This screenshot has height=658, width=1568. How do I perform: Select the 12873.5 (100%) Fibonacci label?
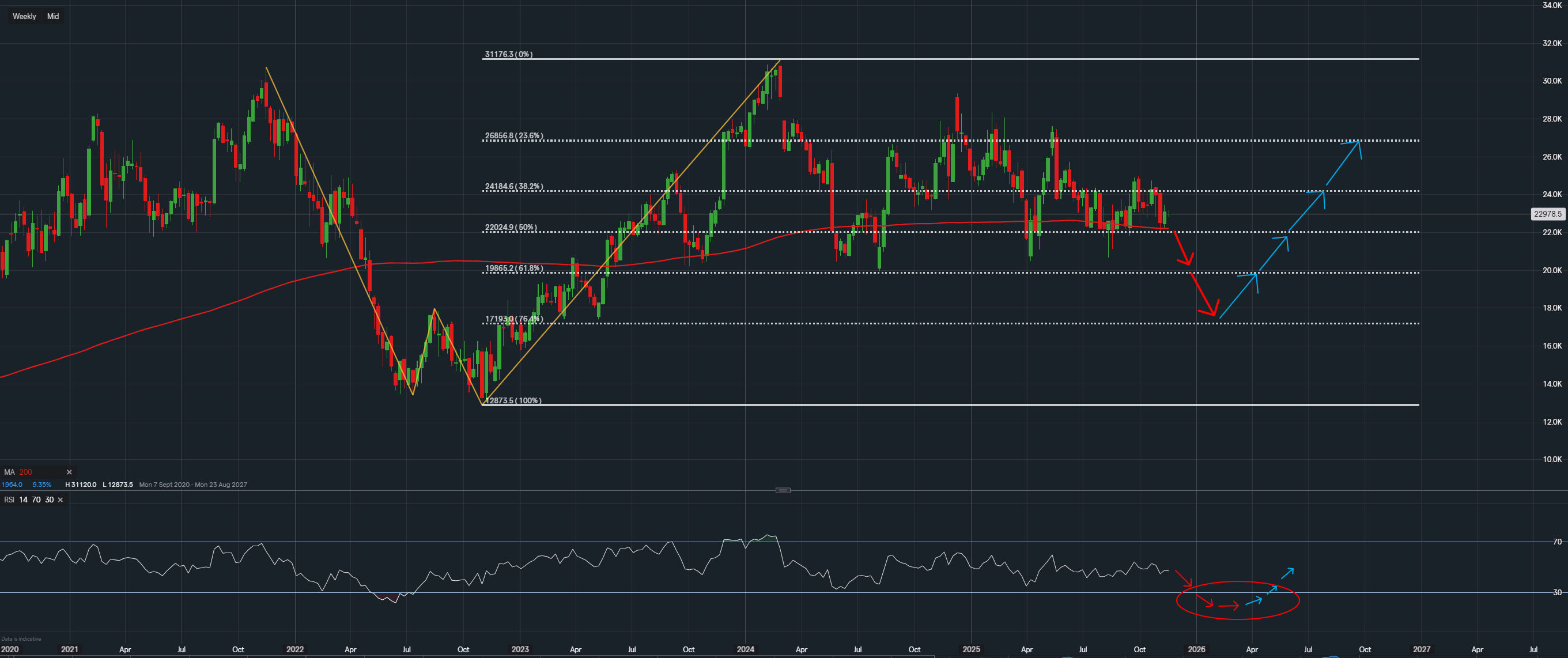513,400
